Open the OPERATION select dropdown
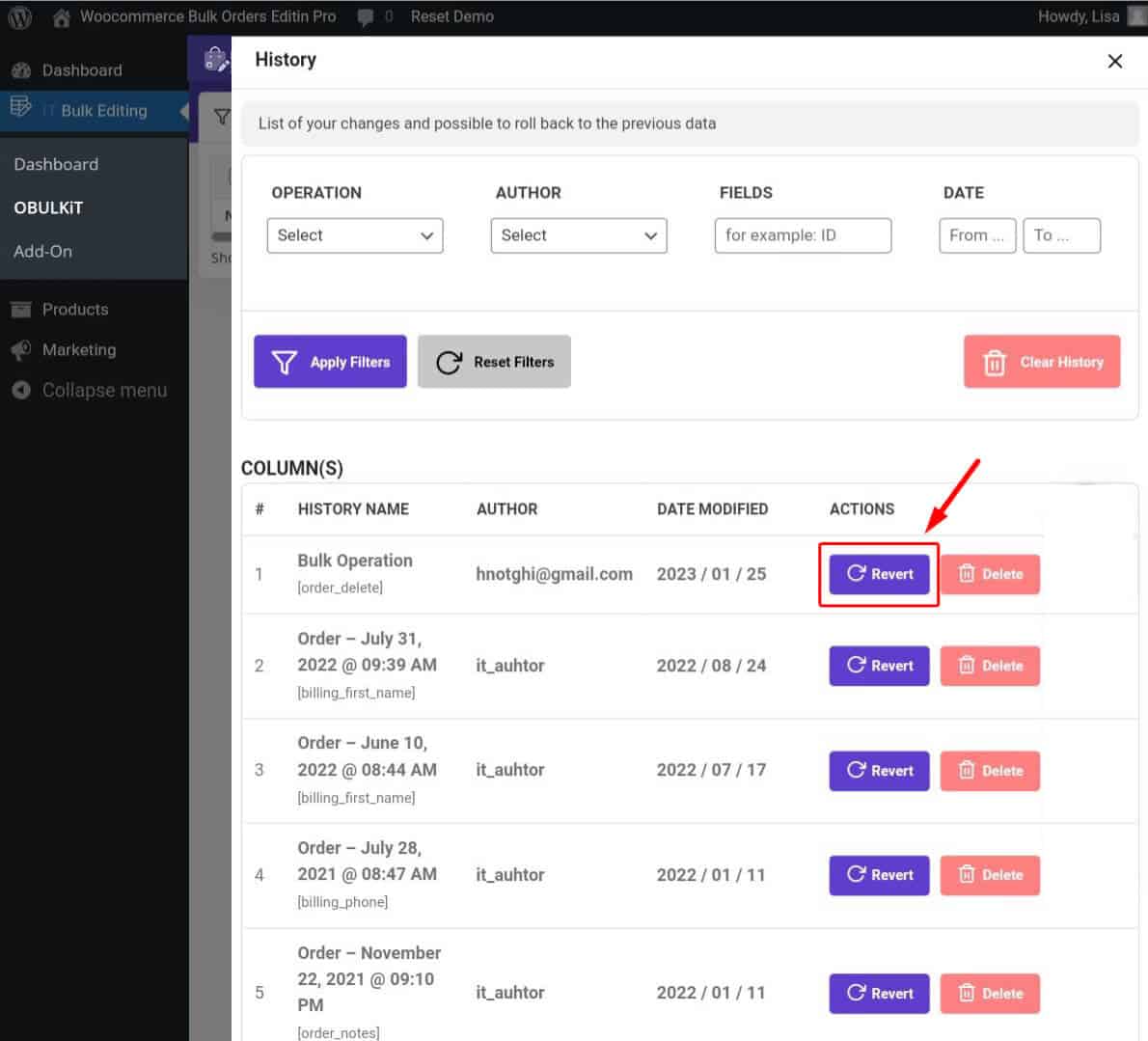The height and width of the screenshot is (1041, 1148). point(355,234)
